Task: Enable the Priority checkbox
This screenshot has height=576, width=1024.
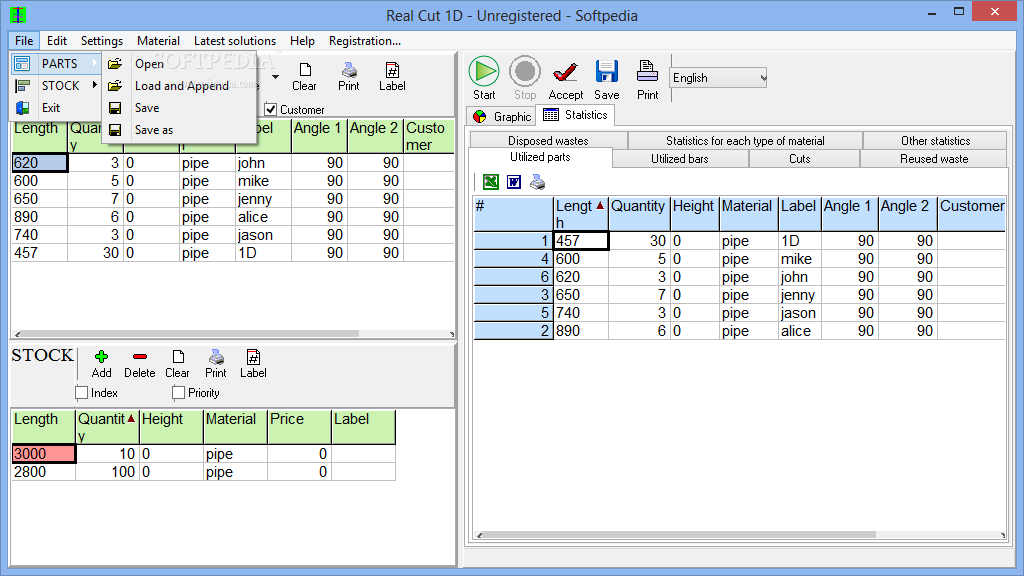Action: coord(178,392)
